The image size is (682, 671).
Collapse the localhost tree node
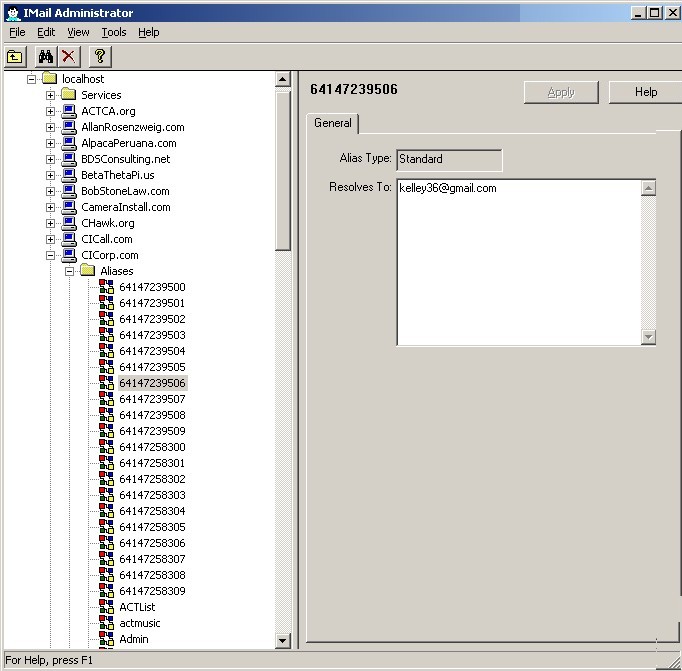click(x=31, y=79)
